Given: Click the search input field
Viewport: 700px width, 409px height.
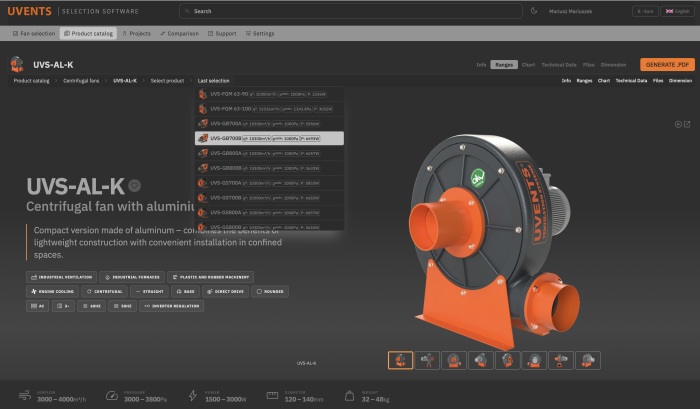Looking at the screenshot, I should [x=351, y=11].
